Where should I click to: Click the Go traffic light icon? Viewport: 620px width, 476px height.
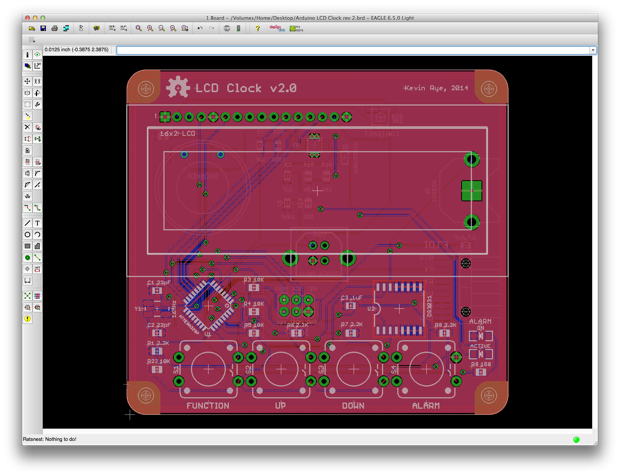point(238,28)
